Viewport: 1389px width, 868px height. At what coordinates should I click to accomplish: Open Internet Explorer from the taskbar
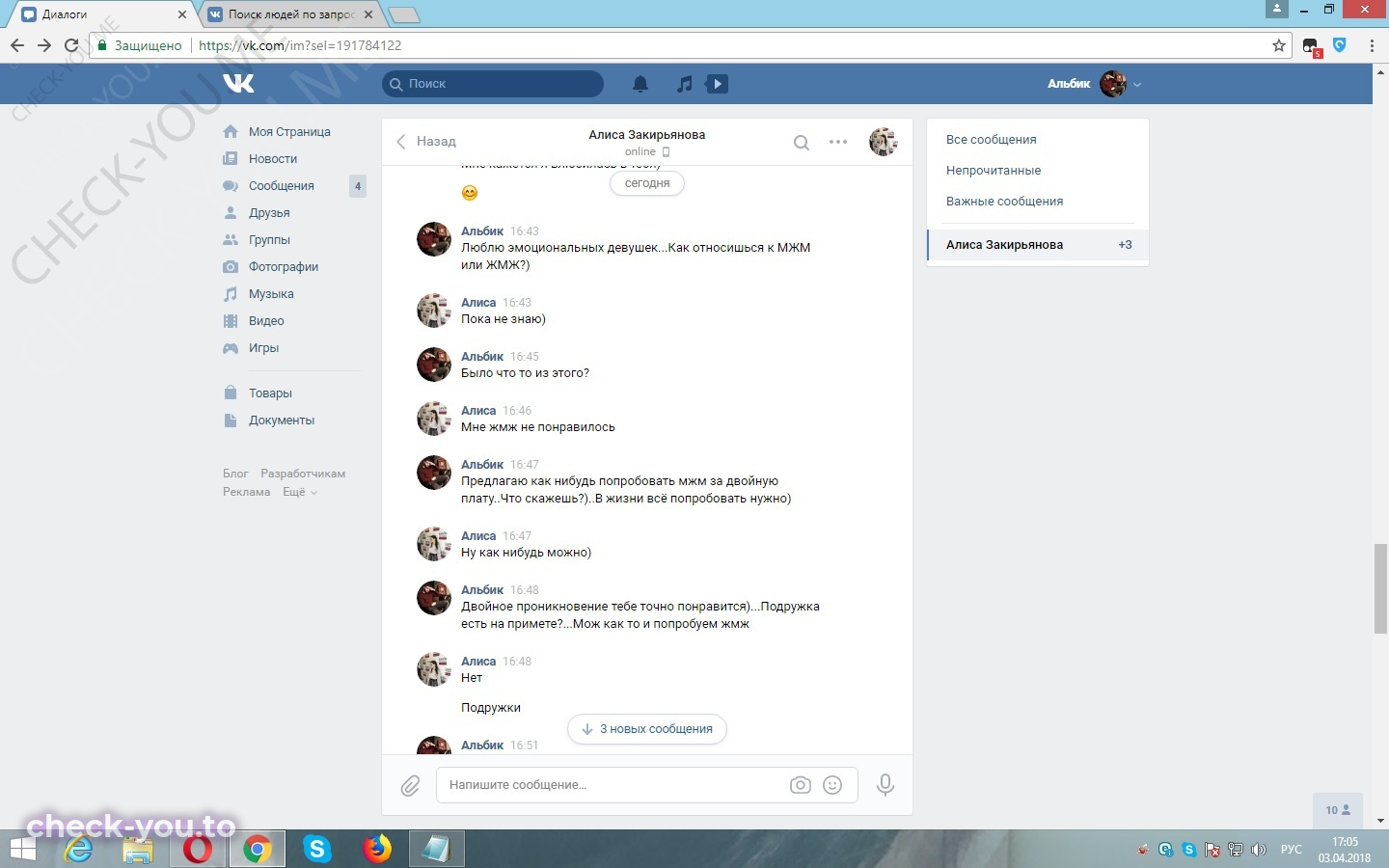click(x=78, y=850)
